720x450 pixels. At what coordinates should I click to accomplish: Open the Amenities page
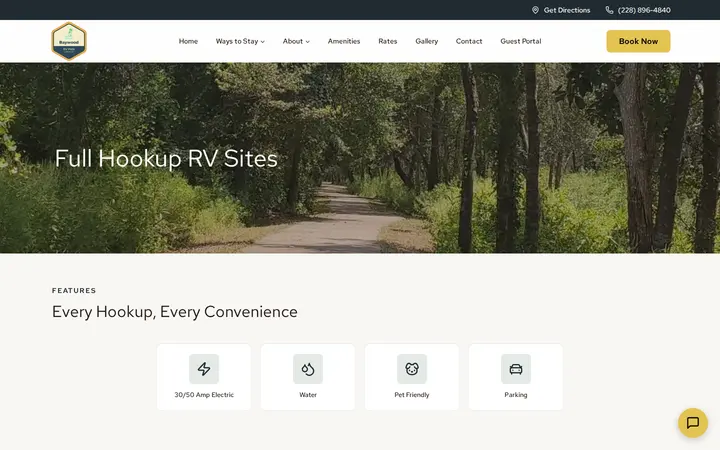pos(344,41)
